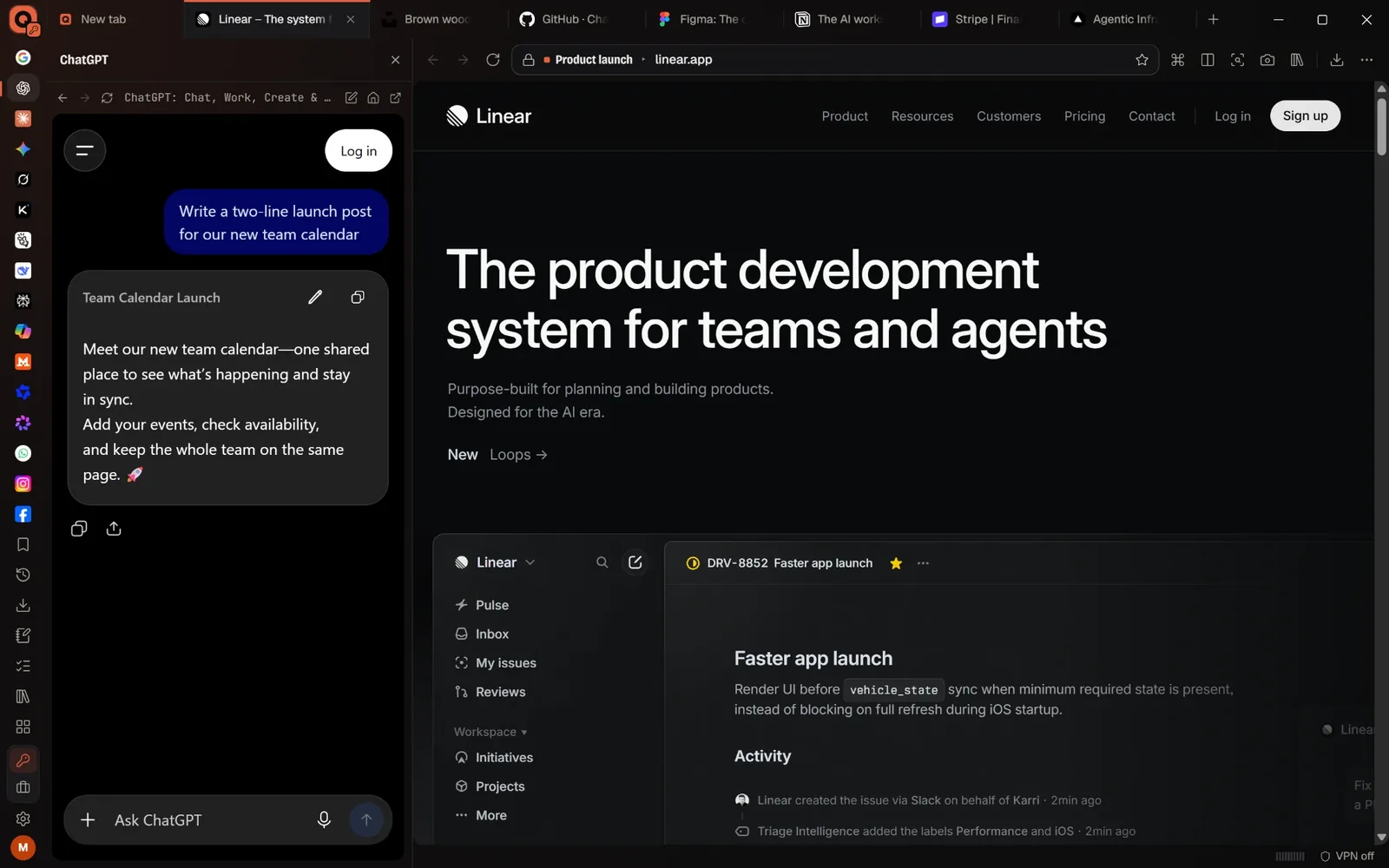Viewport: 1389px width, 868px height.
Task: Share ChatGPT response via upload icon
Action: 114,529
